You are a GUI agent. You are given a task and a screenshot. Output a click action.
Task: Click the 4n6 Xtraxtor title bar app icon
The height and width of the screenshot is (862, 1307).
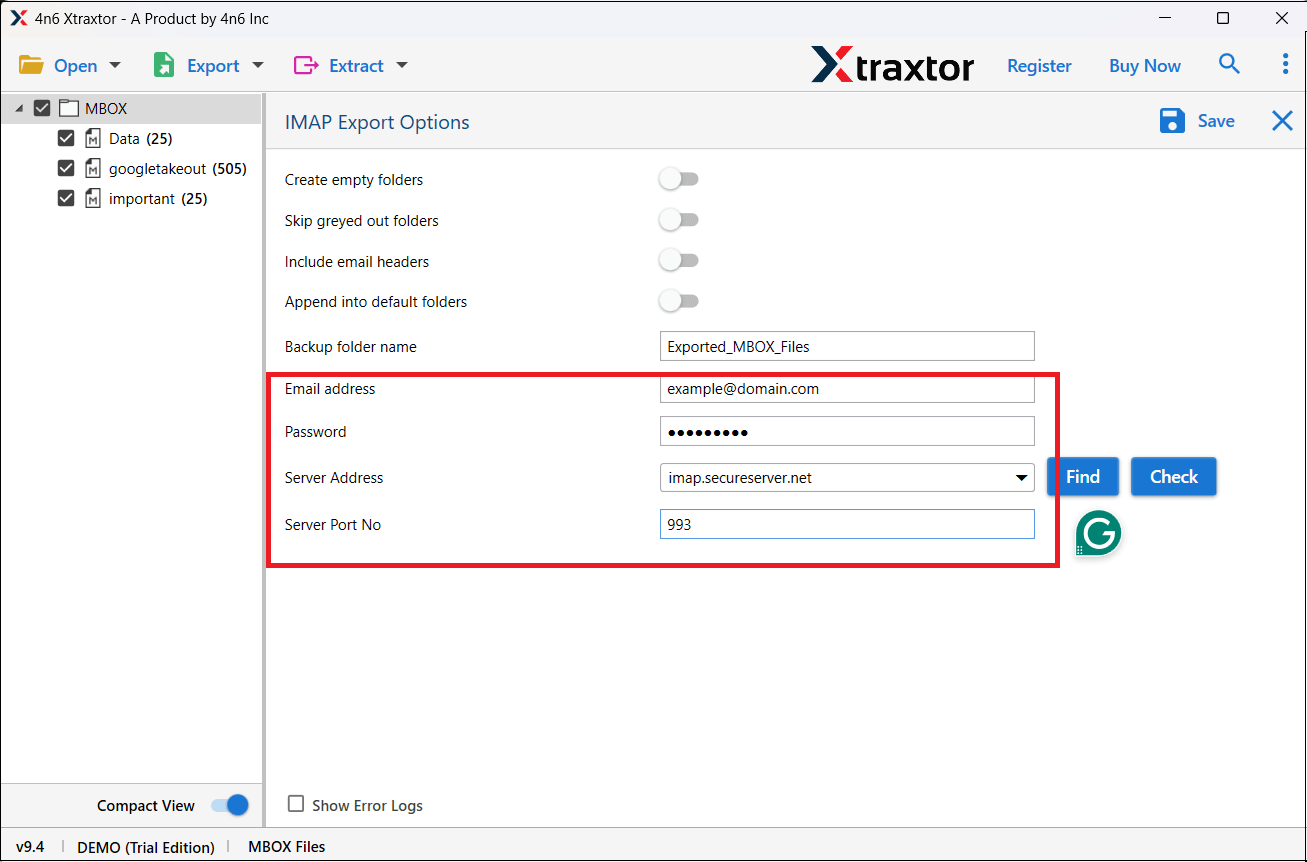[x=18, y=18]
